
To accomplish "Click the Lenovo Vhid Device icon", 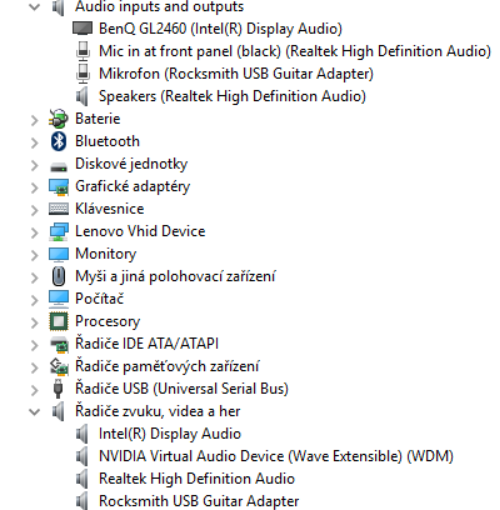I will click(59, 232).
